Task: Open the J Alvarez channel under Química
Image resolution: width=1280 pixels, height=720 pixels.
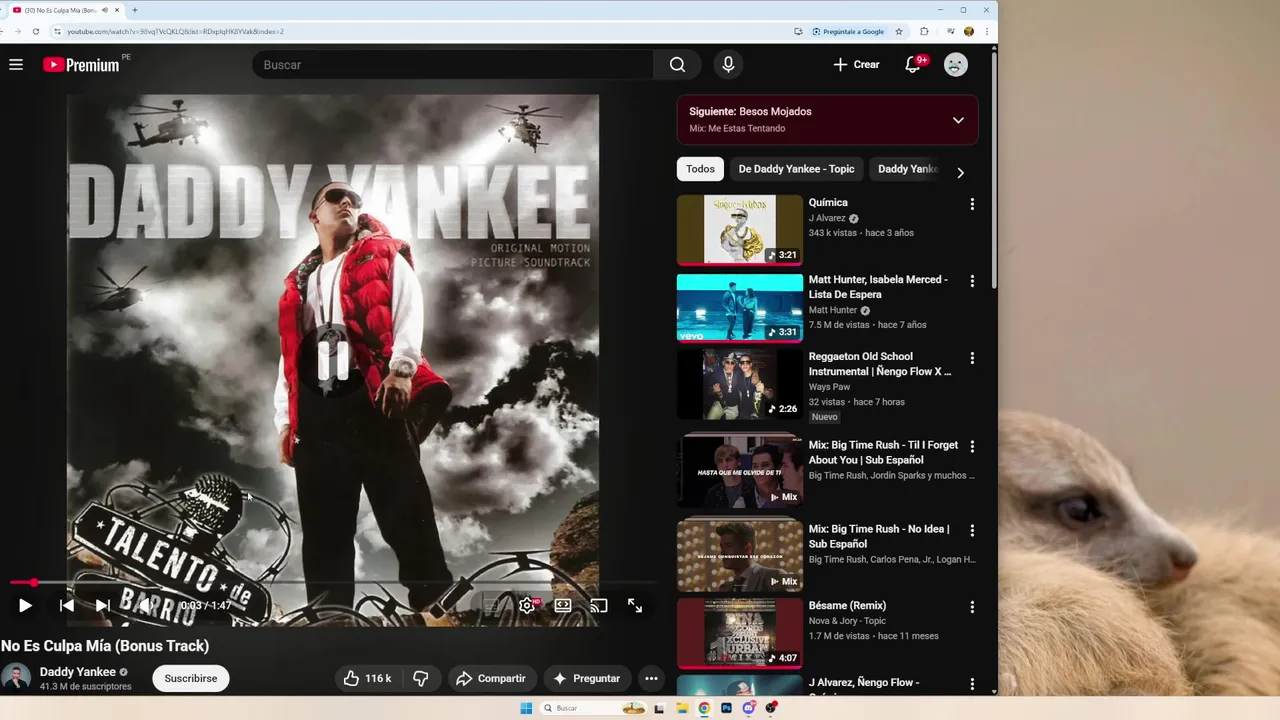Action: point(827,218)
